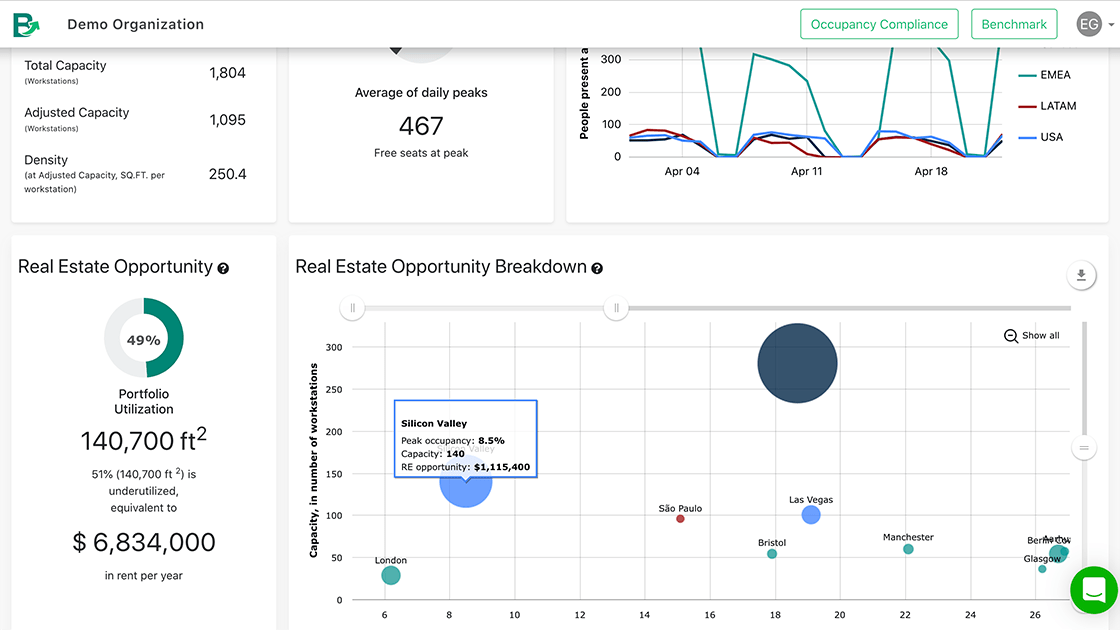Download the opportunity breakdown chart
This screenshot has height=630, width=1120.
[x=1081, y=275]
